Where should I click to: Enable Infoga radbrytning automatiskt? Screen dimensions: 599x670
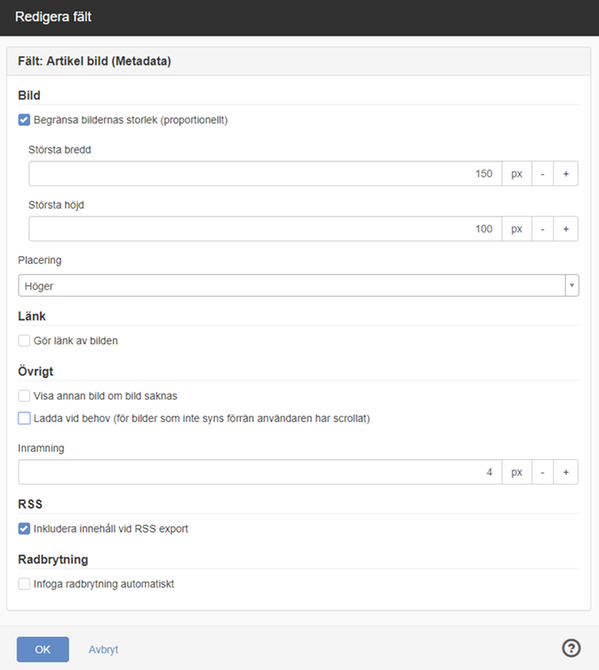(x=24, y=584)
